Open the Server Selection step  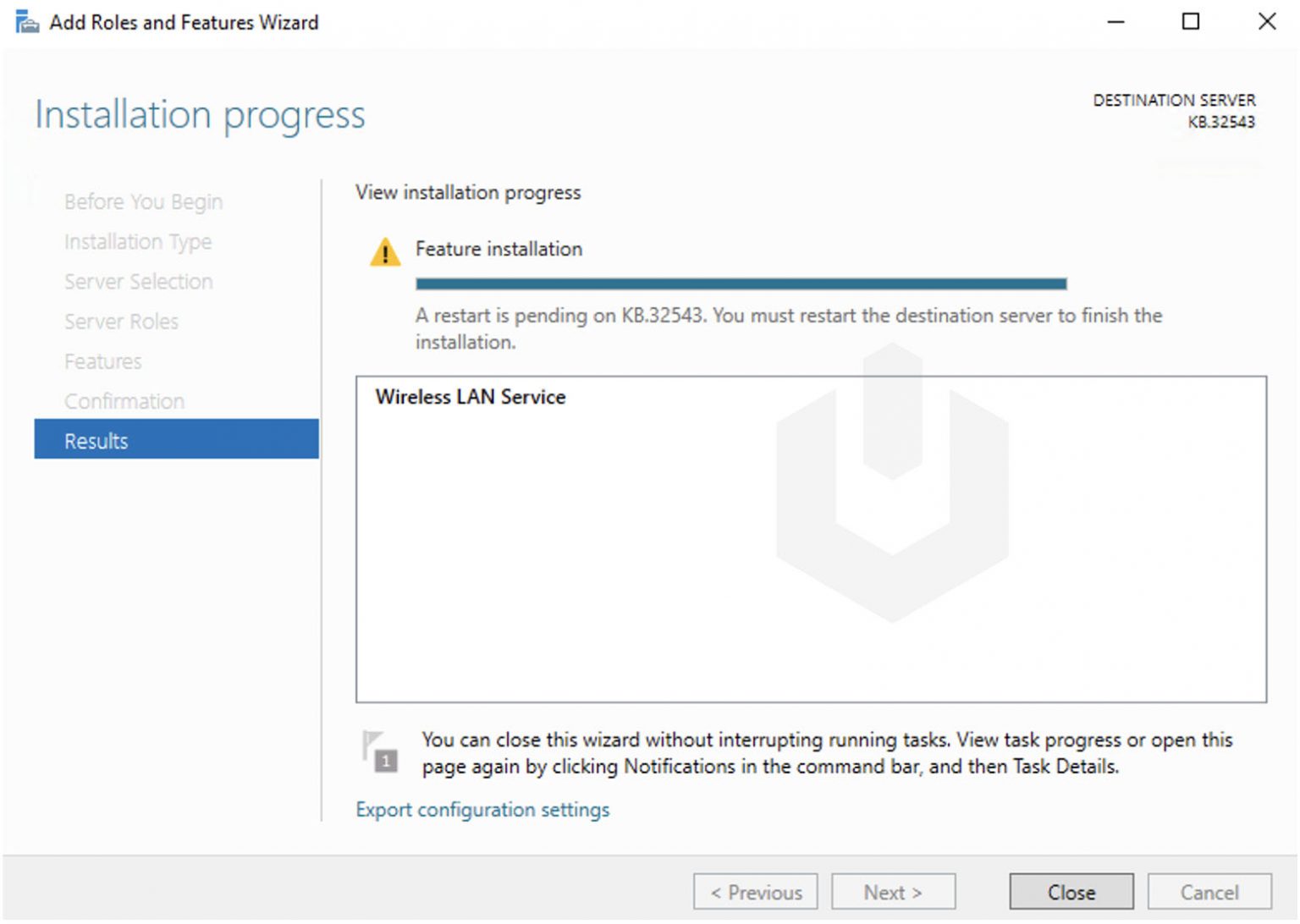(x=139, y=282)
